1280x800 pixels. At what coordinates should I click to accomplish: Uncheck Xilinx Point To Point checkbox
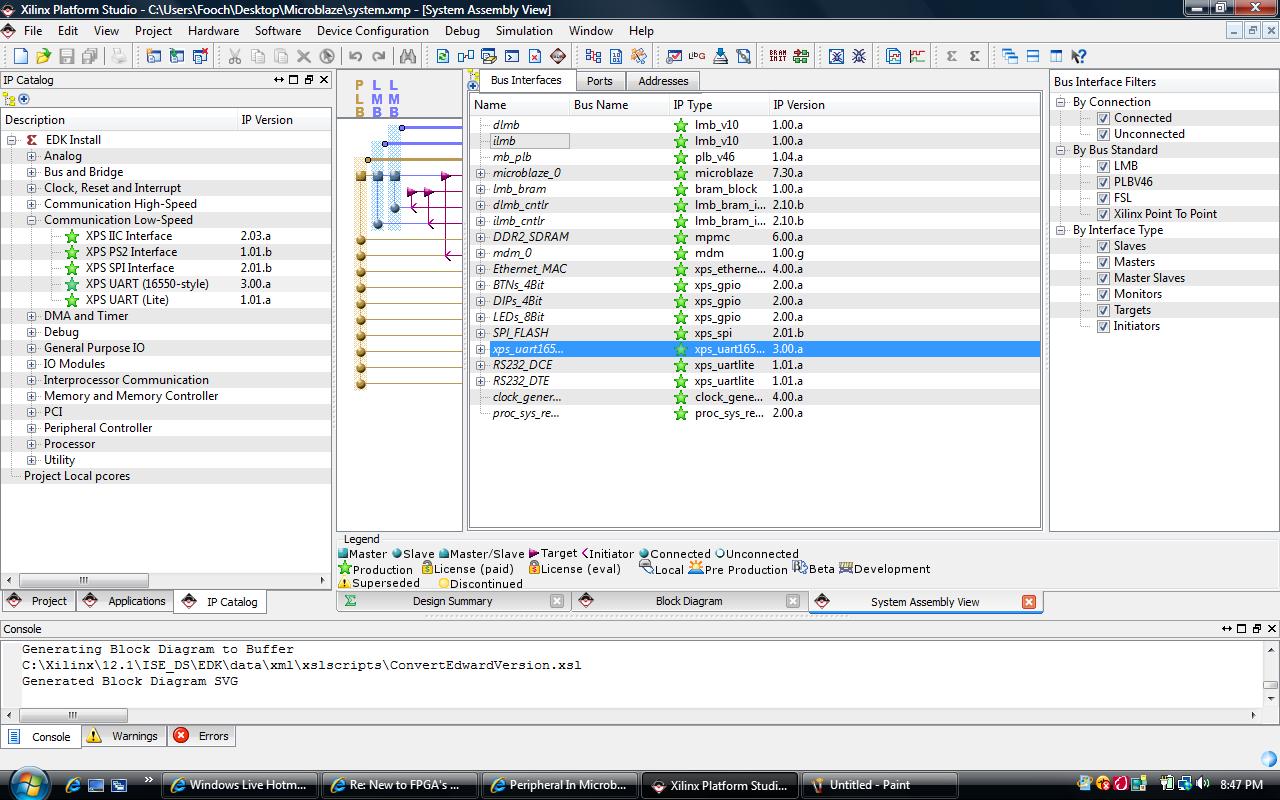[x=1103, y=214]
